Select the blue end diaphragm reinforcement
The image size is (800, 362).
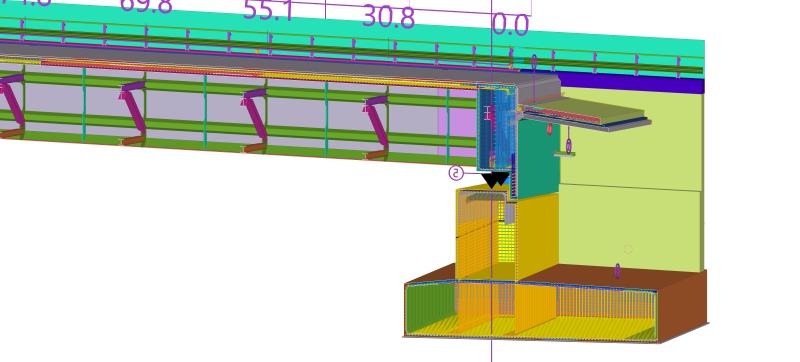(496, 127)
